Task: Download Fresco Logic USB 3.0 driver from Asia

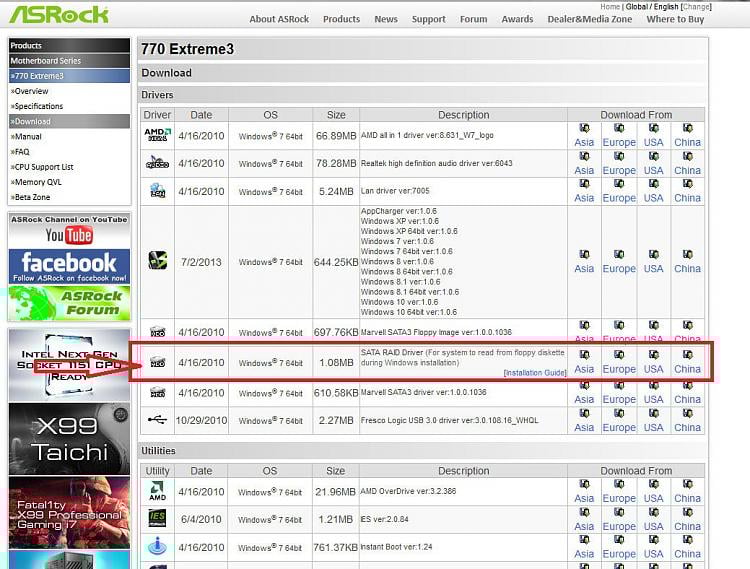Action: 584,427
